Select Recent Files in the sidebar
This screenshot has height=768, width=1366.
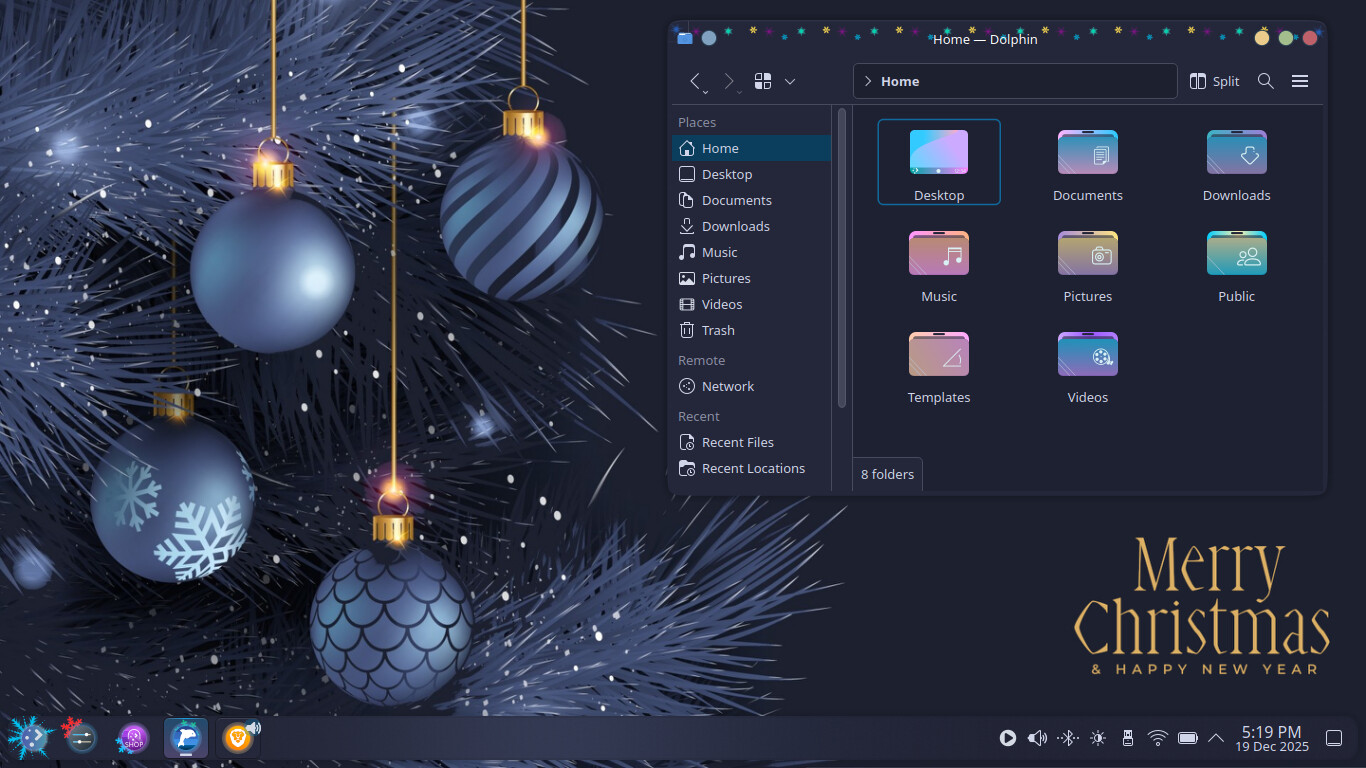tap(737, 442)
